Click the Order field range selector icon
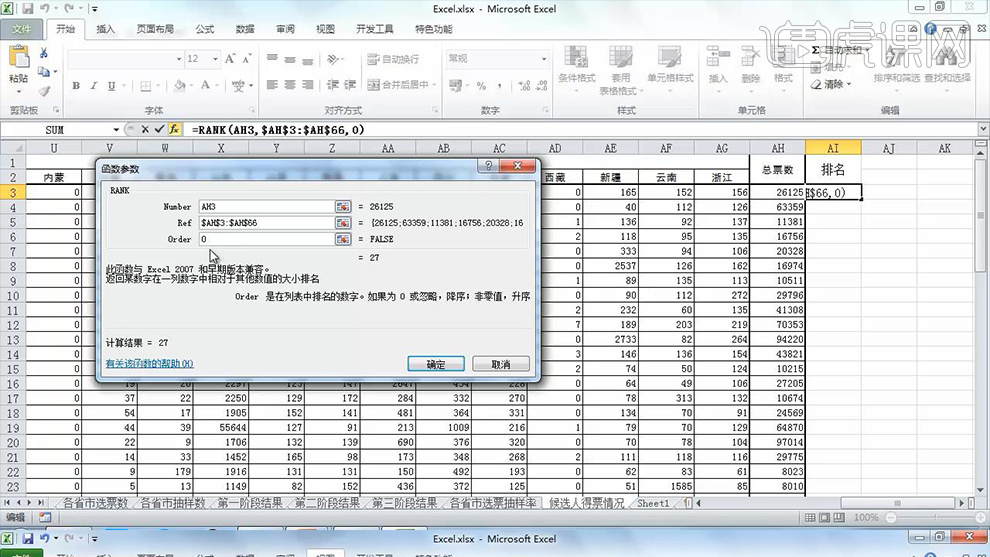The image size is (990, 557). pos(343,239)
